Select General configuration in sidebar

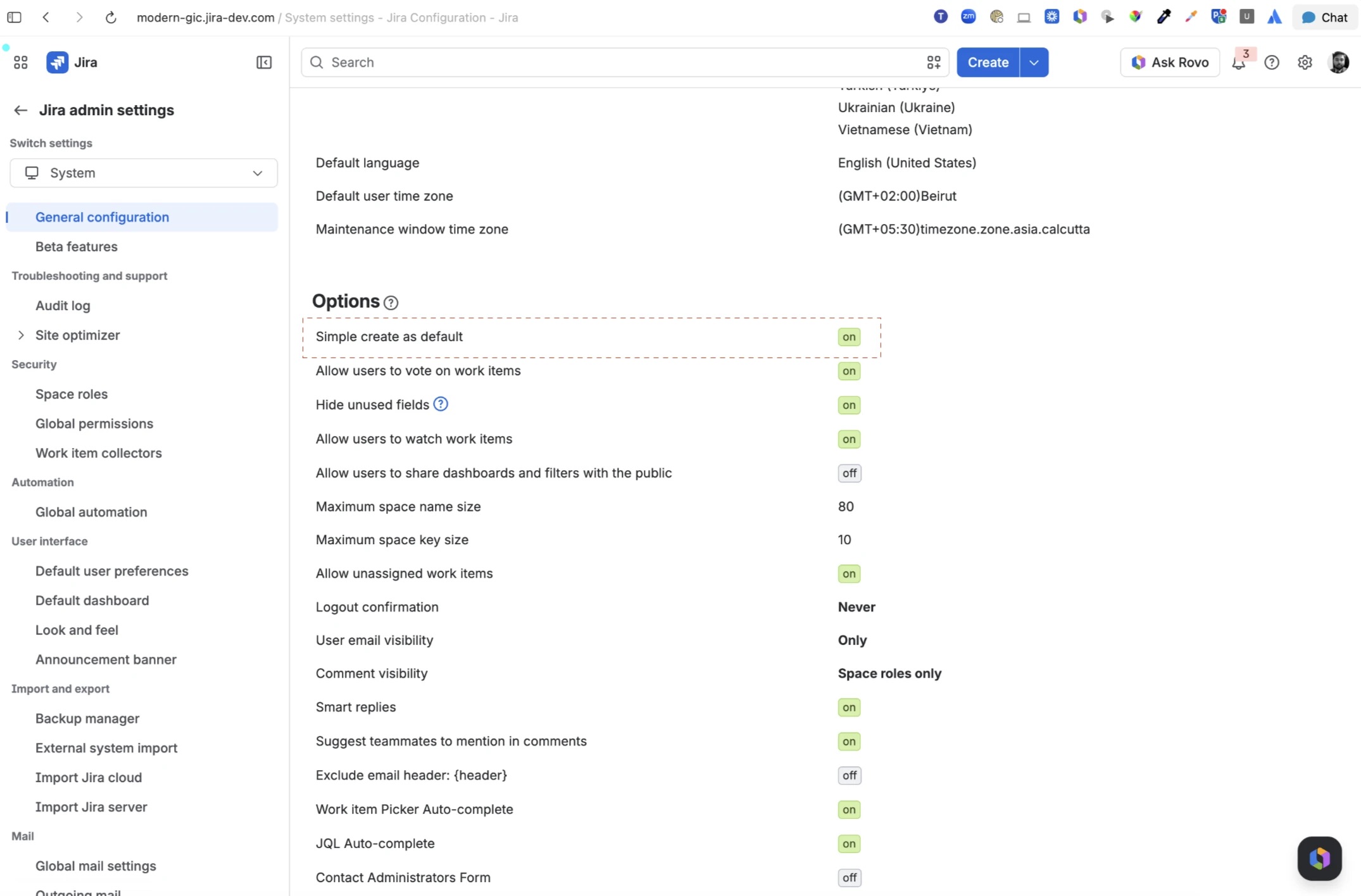click(x=142, y=217)
